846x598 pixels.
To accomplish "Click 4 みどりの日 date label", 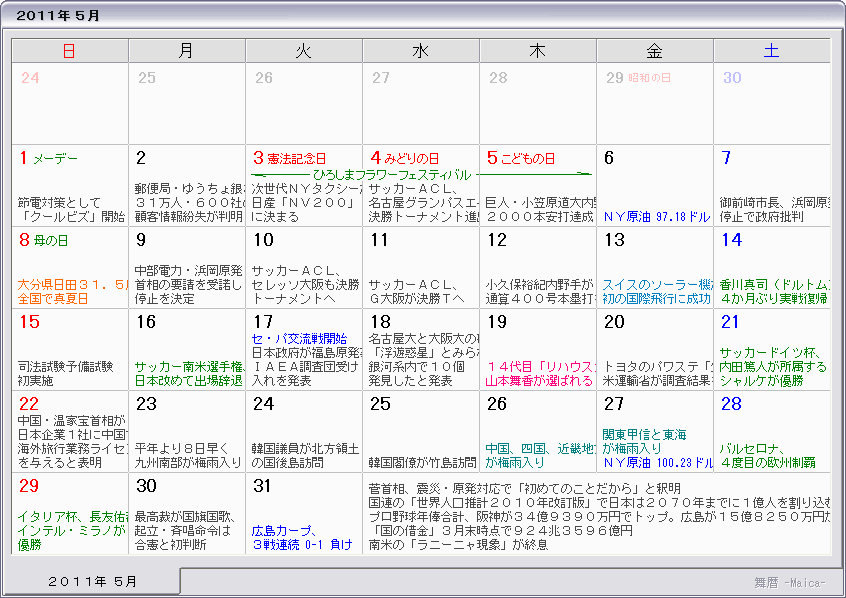I will point(405,158).
